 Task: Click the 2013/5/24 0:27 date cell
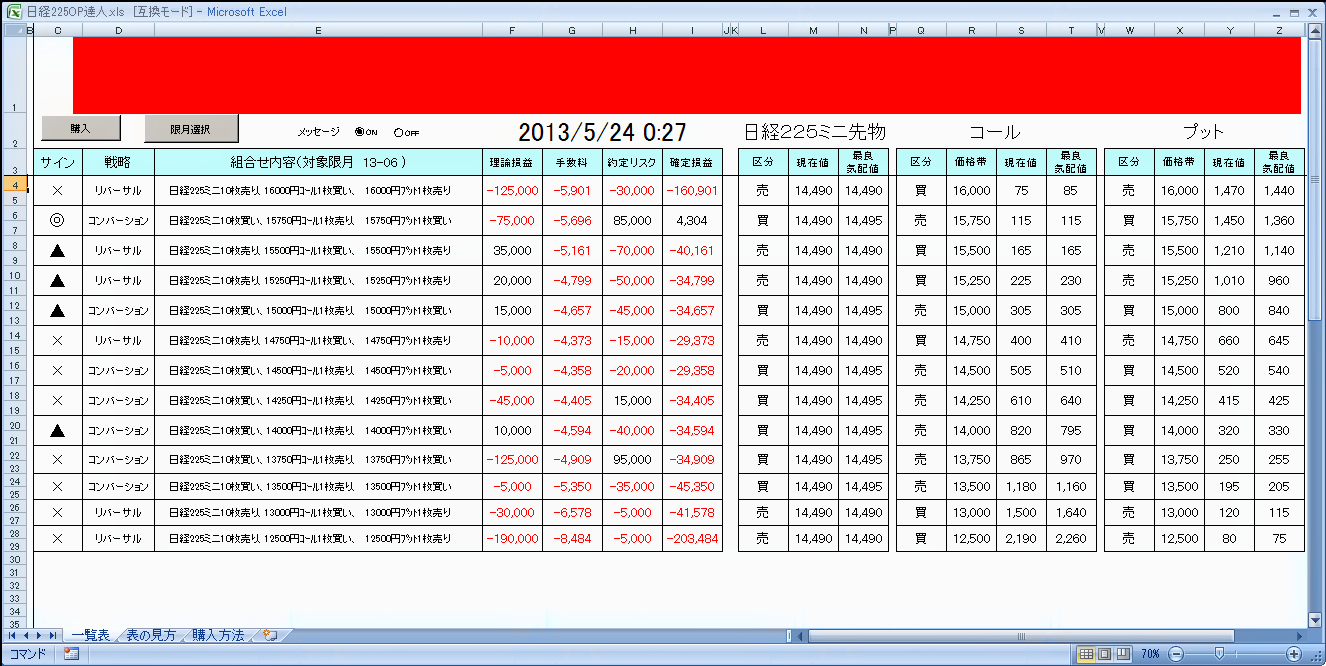(602, 132)
